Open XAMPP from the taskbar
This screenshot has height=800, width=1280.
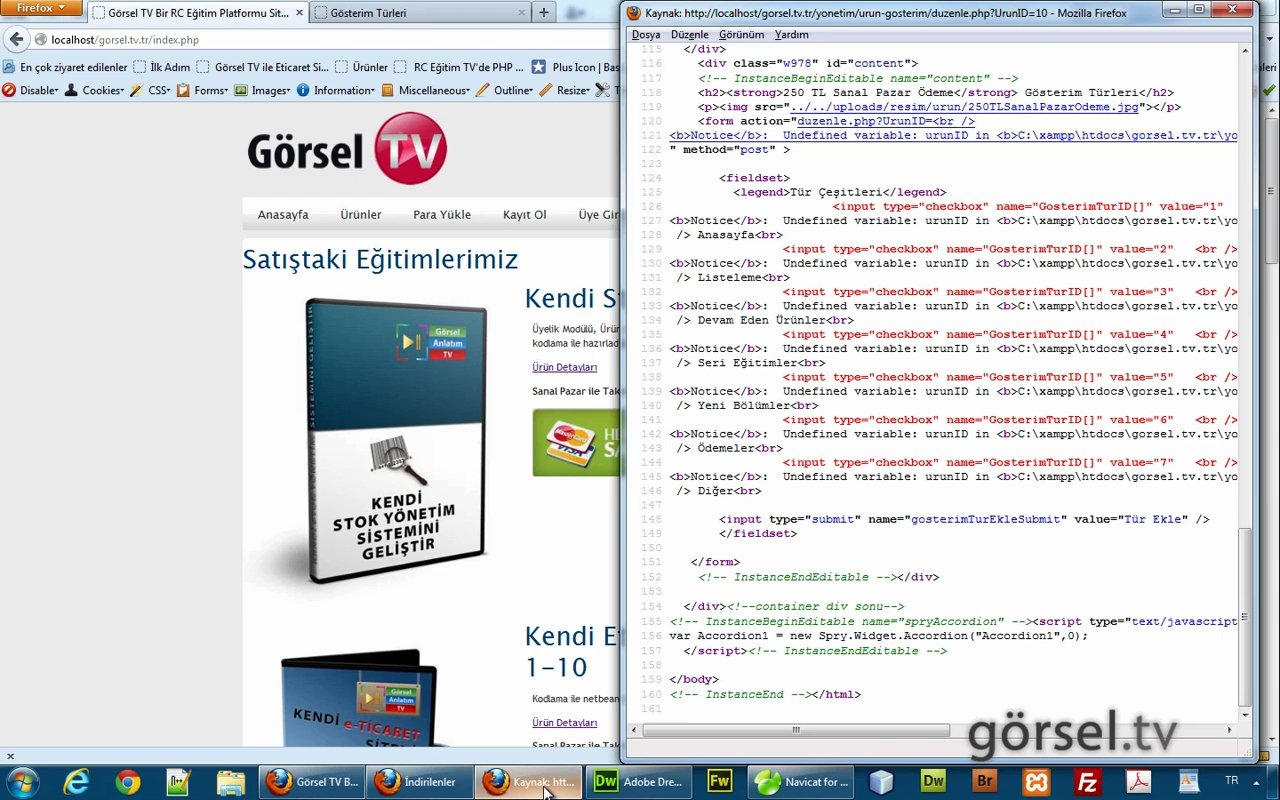[1036, 781]
